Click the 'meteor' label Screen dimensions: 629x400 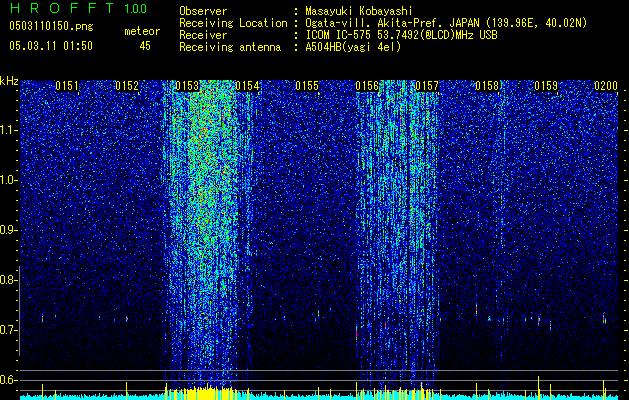(x=142, y=31)
